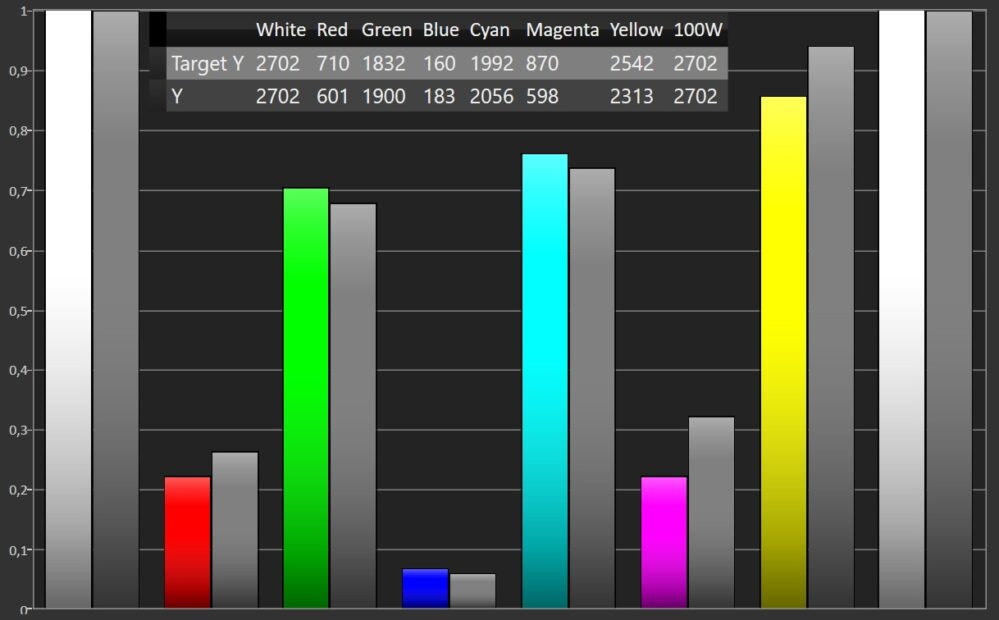Click the gray target bar beside yellow
The image size is (999, 620).
coord(831,327)
